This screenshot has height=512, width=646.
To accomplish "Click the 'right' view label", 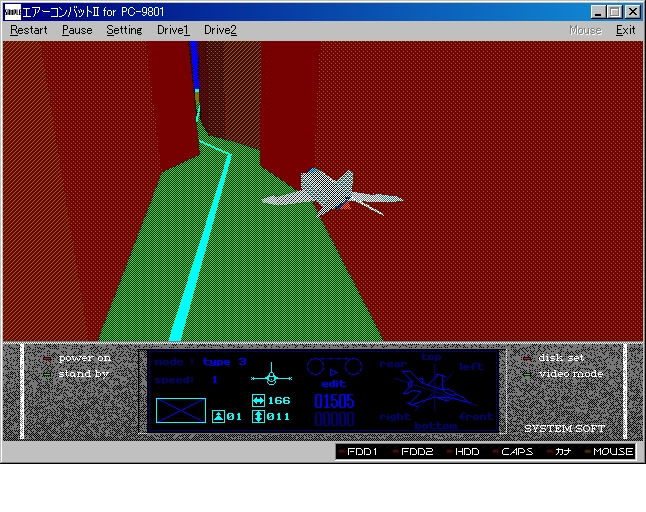I will 395,417.
